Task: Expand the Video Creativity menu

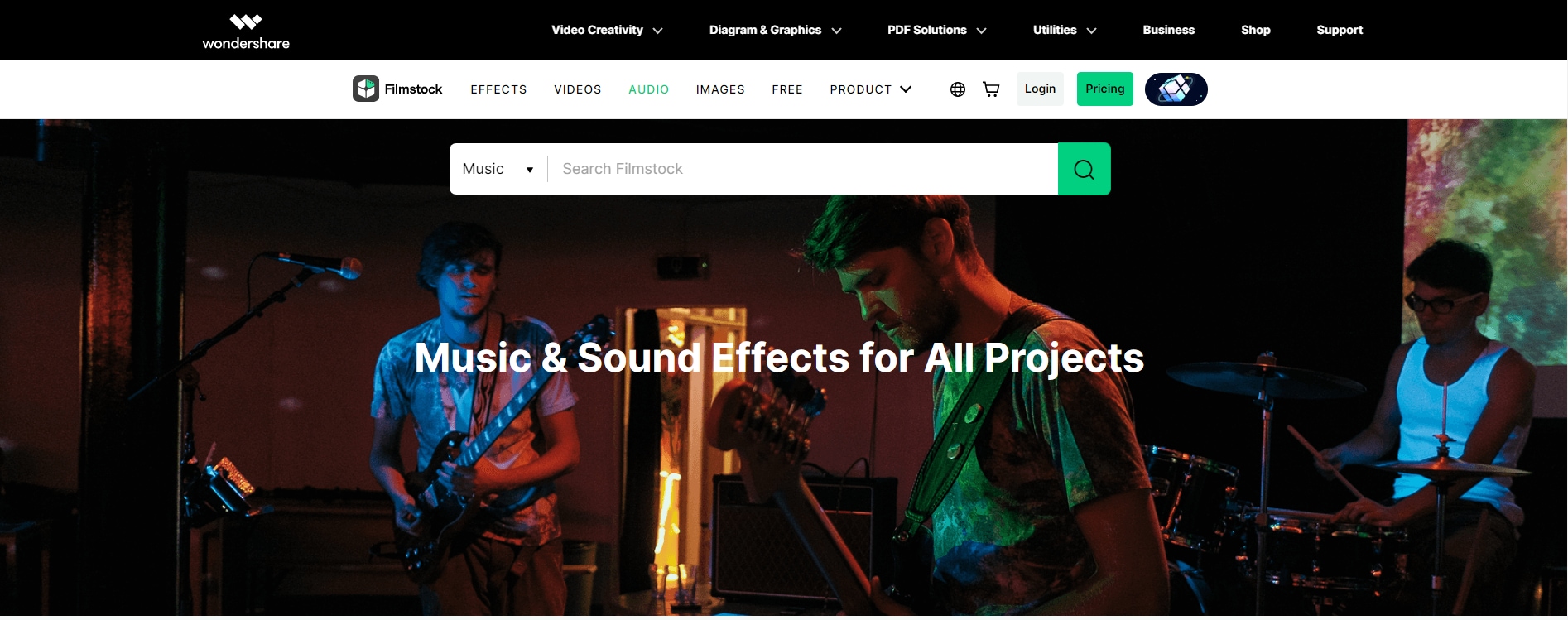Action: pyautogui.click(x=607, y=30)
